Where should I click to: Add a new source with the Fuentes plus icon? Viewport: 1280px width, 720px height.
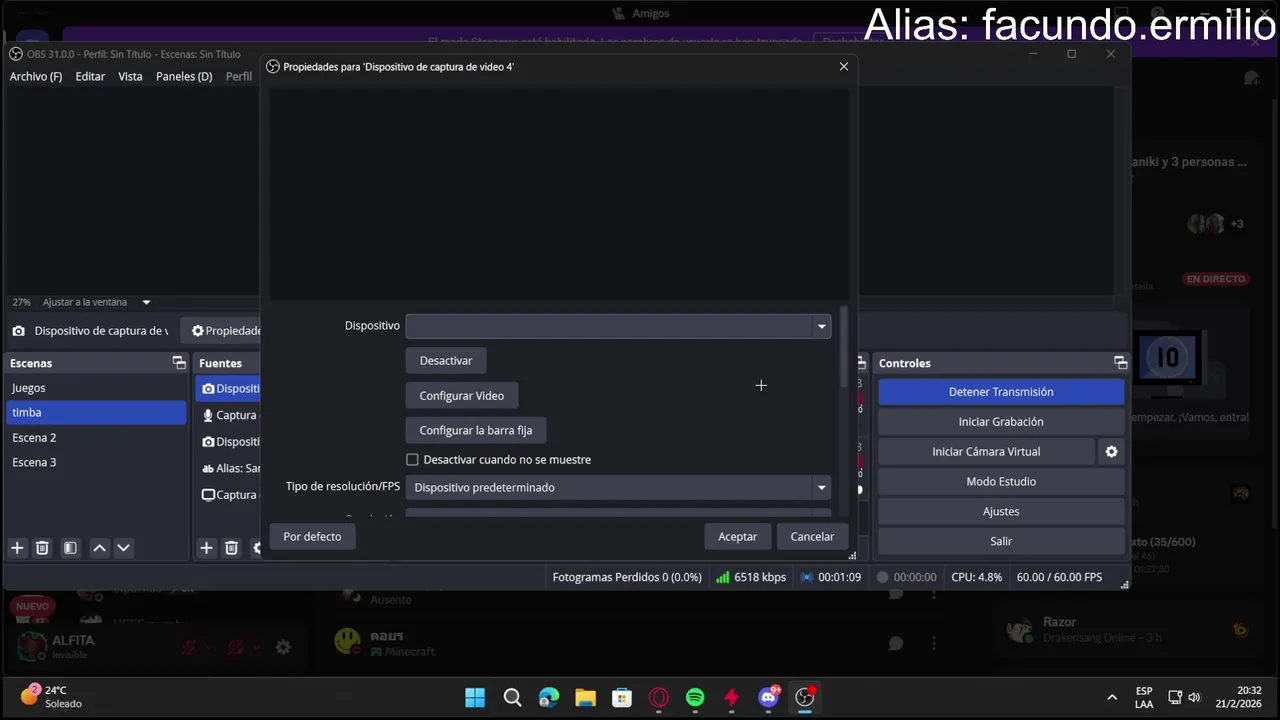pyautogui.click(x=206, y=548)
